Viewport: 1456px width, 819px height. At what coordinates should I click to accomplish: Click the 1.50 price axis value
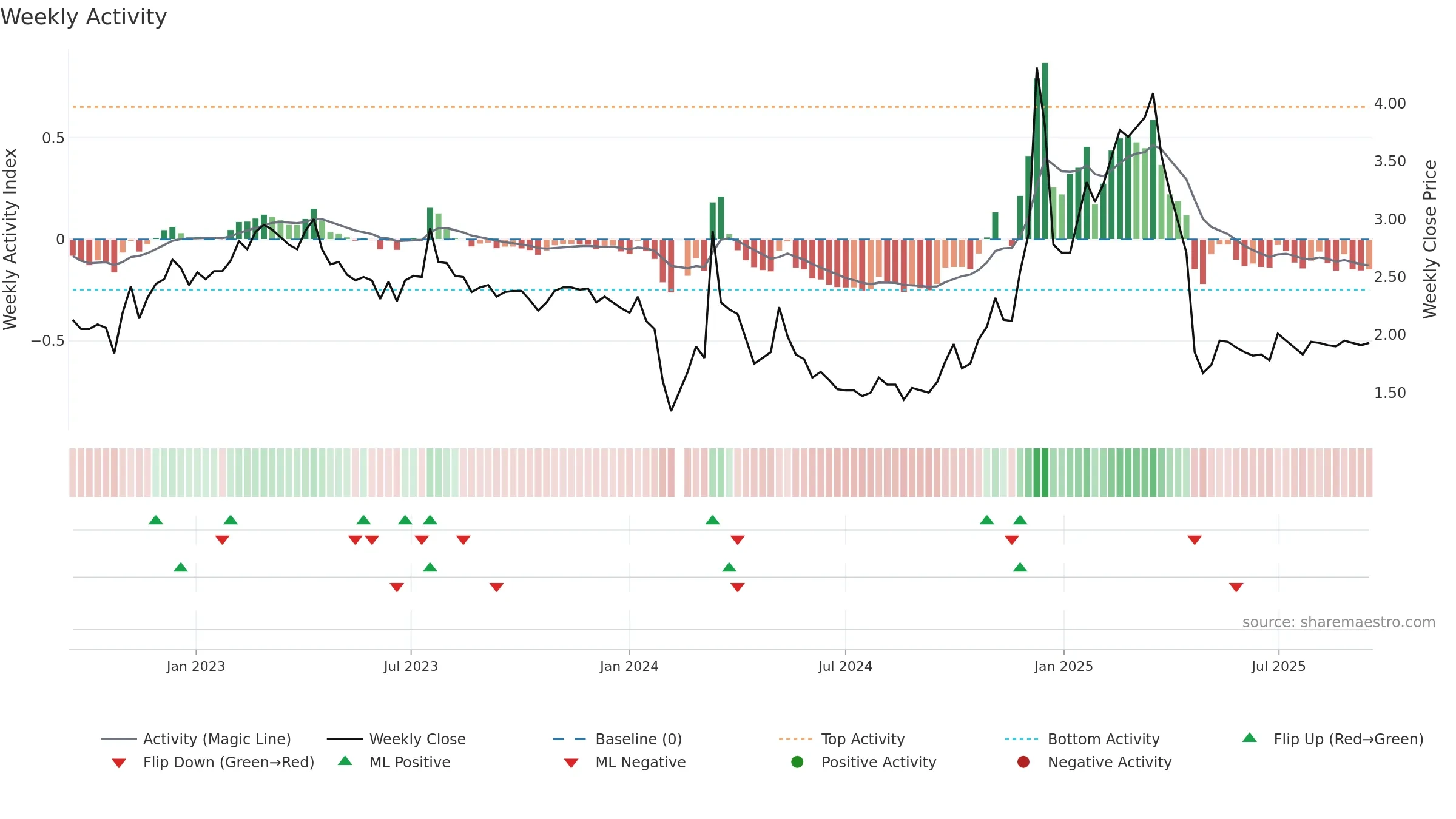tap(1390, 393)
